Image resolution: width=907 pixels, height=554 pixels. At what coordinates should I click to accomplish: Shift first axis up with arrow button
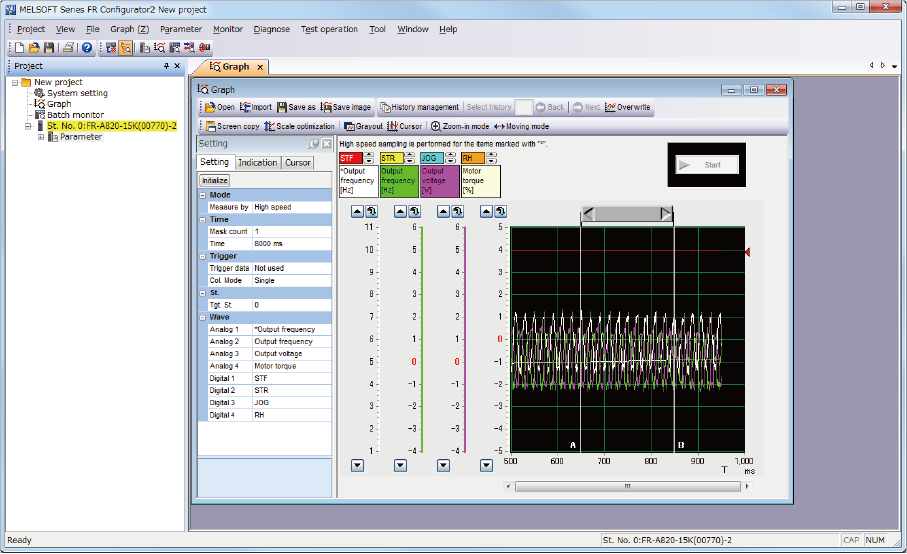357,212
